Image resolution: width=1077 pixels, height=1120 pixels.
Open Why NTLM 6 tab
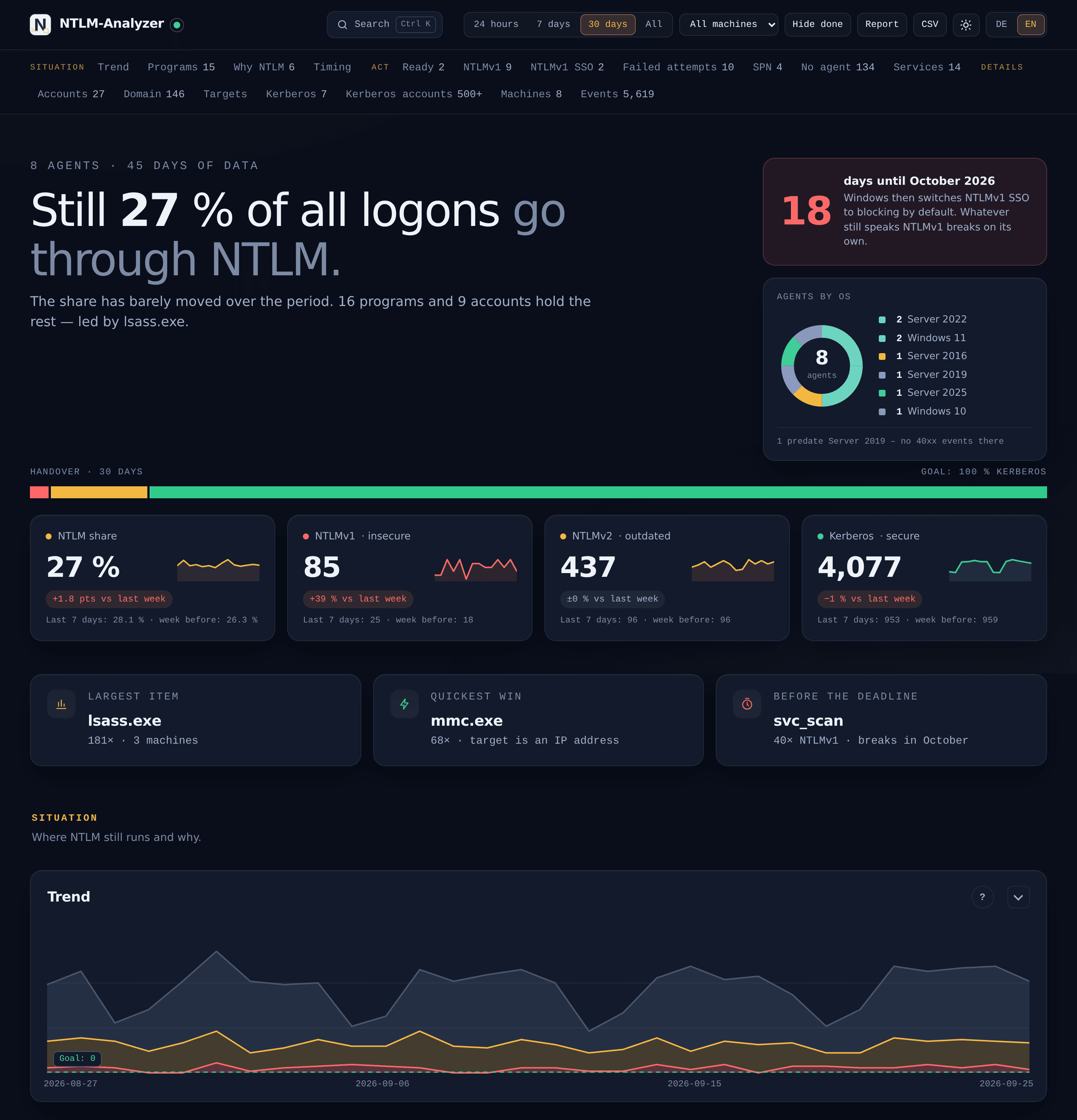pyautogui.click(x=264, y=67)
